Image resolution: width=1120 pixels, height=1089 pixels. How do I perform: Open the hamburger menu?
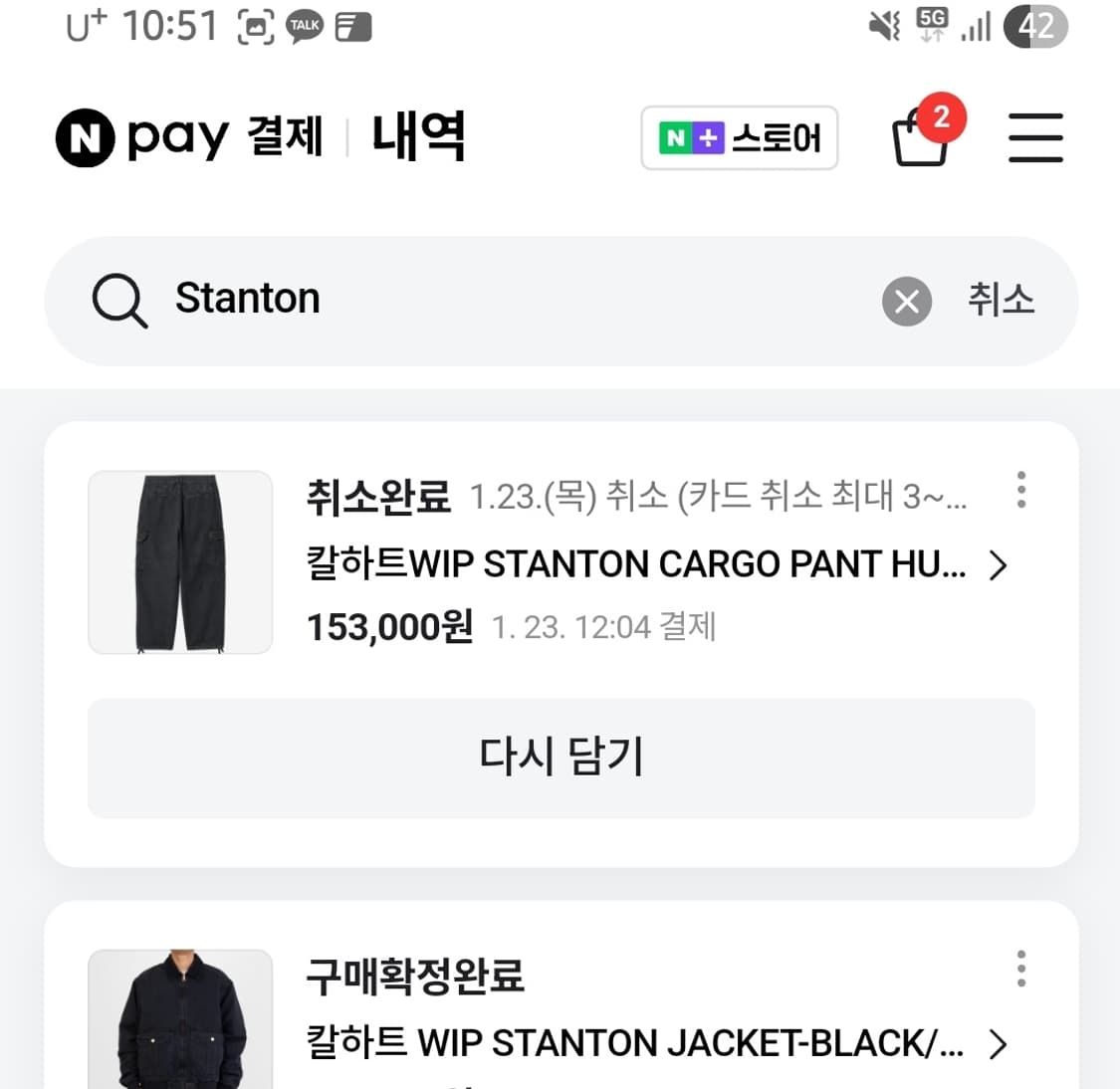click(1035, 138)
